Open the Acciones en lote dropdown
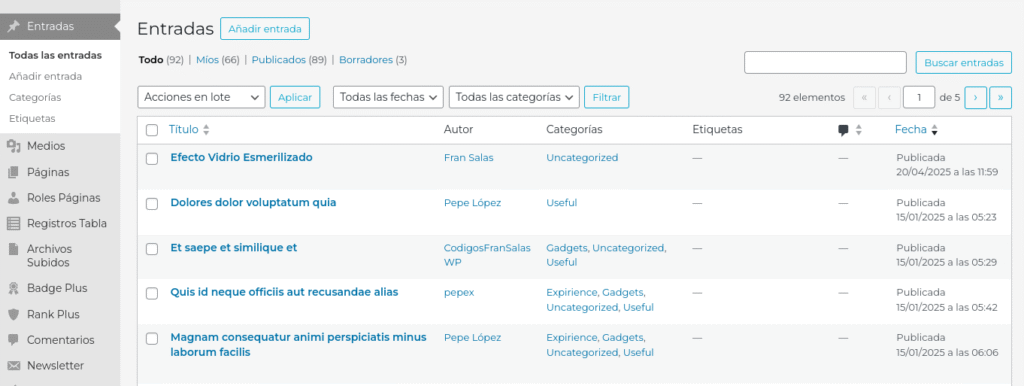 201,97
